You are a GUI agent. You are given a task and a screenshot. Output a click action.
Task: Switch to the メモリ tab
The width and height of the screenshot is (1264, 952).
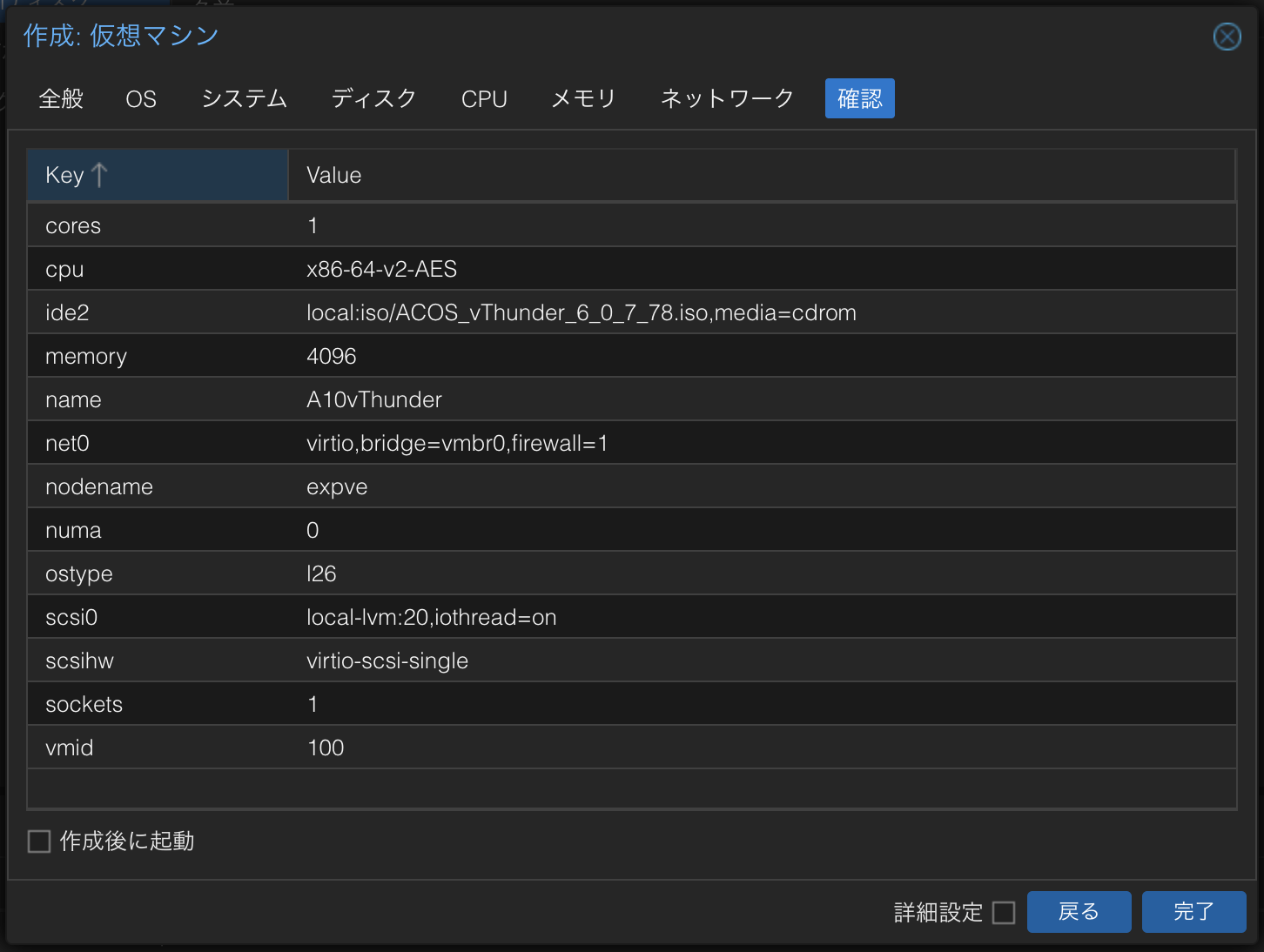pos(583,98)
